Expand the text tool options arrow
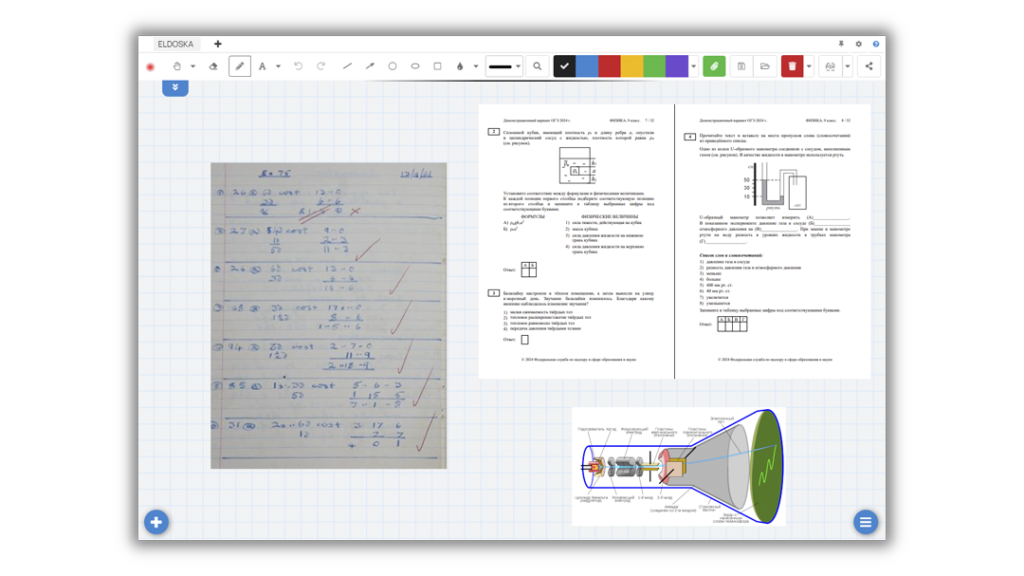 click(x=278, y=67)
